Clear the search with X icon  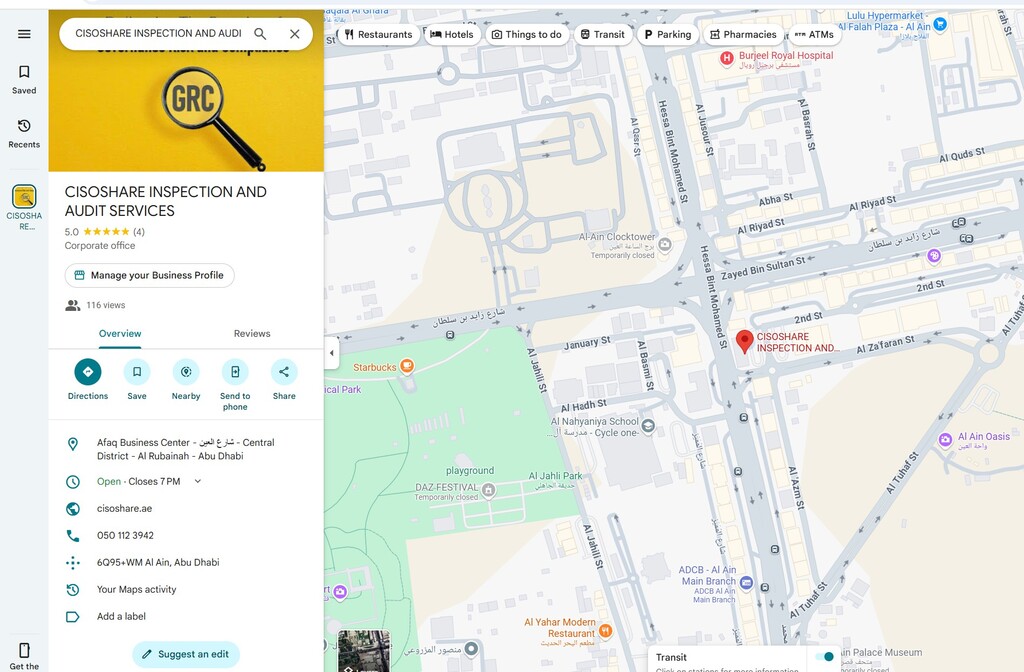click(x=295, y=34)
